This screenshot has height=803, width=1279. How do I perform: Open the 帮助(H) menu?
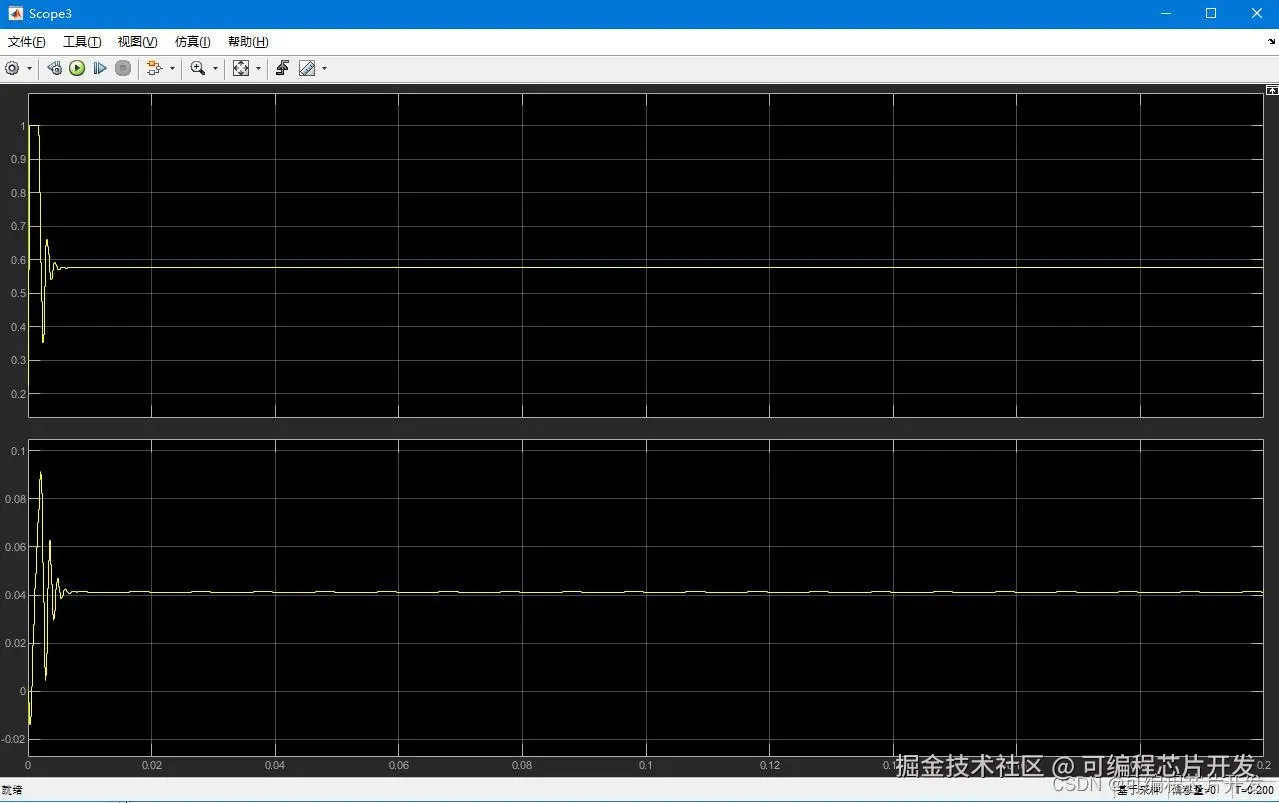(248, 41)
